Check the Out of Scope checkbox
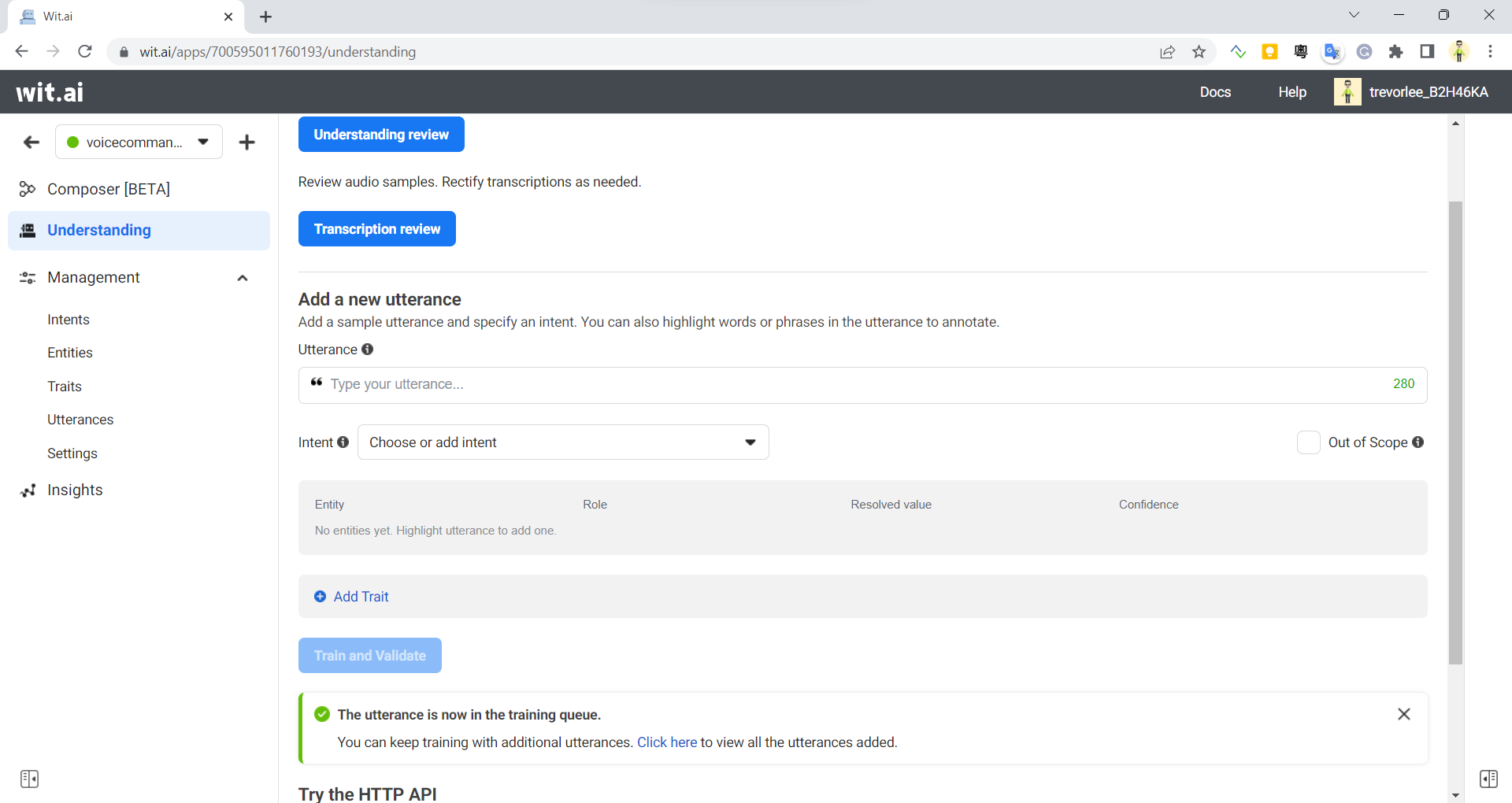 (1309, 442)
